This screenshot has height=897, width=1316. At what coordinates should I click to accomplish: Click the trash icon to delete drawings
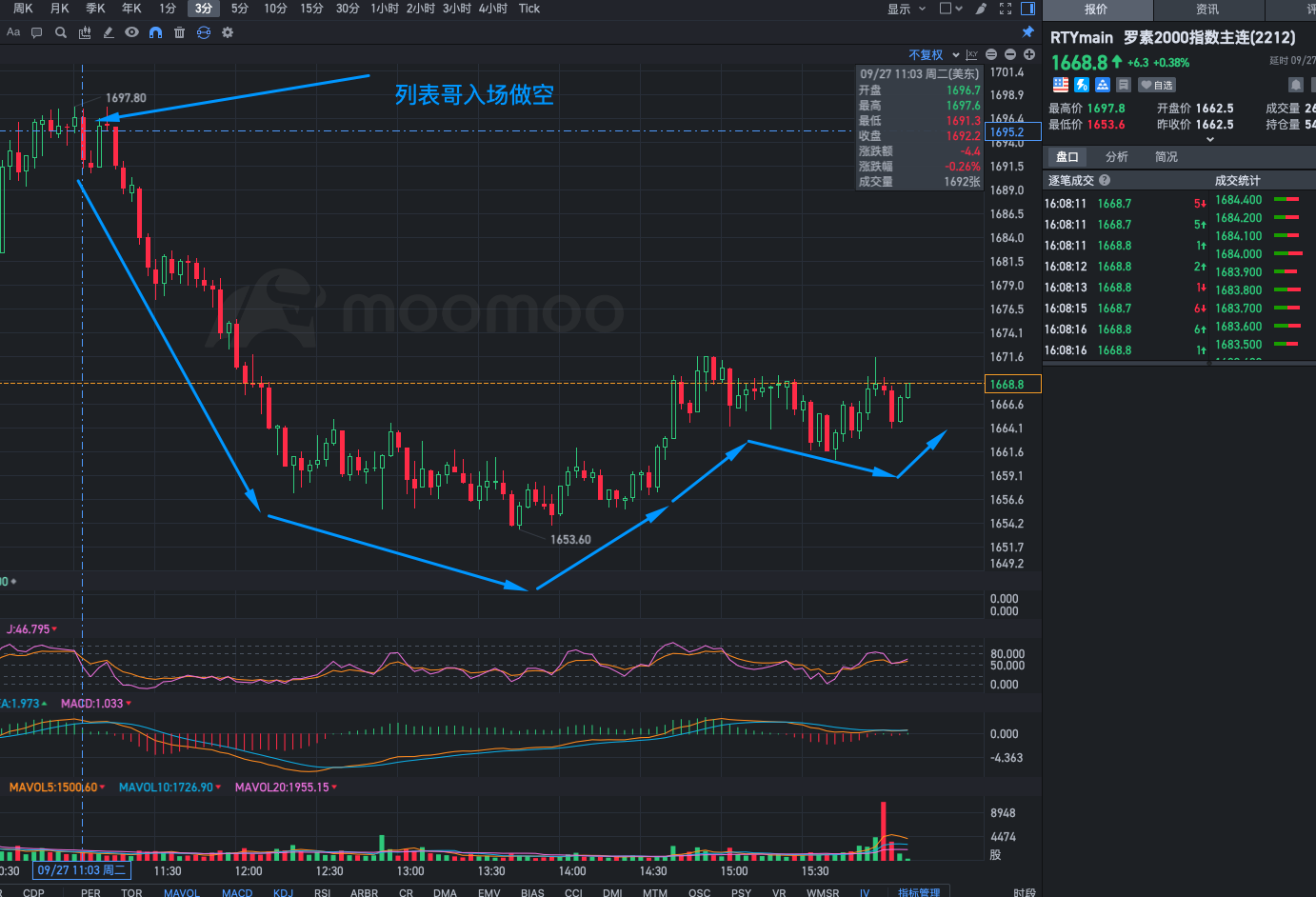pyautogui.click(x=179, y=32)
